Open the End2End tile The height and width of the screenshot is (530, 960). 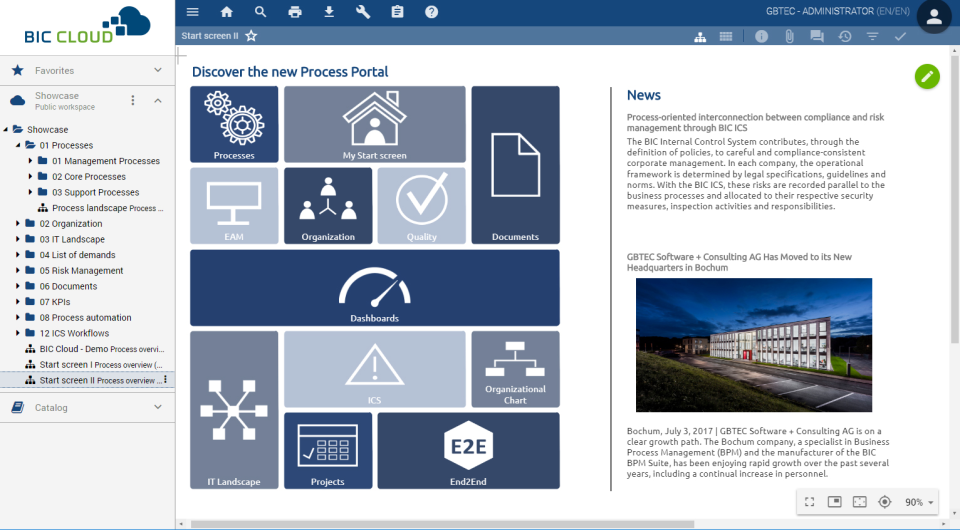point(468,450)
